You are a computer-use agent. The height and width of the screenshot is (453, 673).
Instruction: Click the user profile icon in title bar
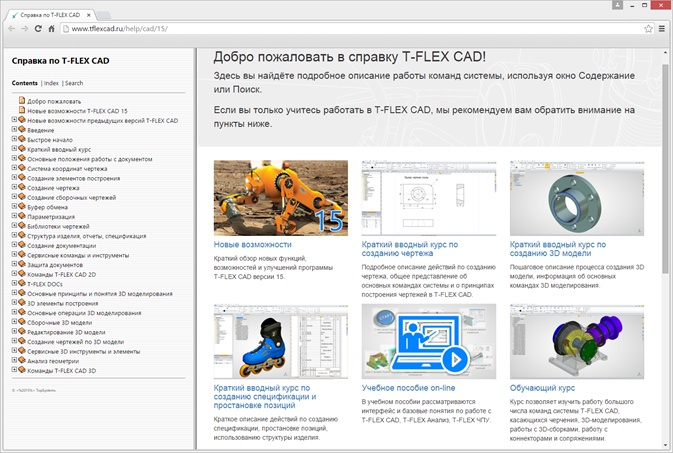pyautogui.click(x=617, y=5)
